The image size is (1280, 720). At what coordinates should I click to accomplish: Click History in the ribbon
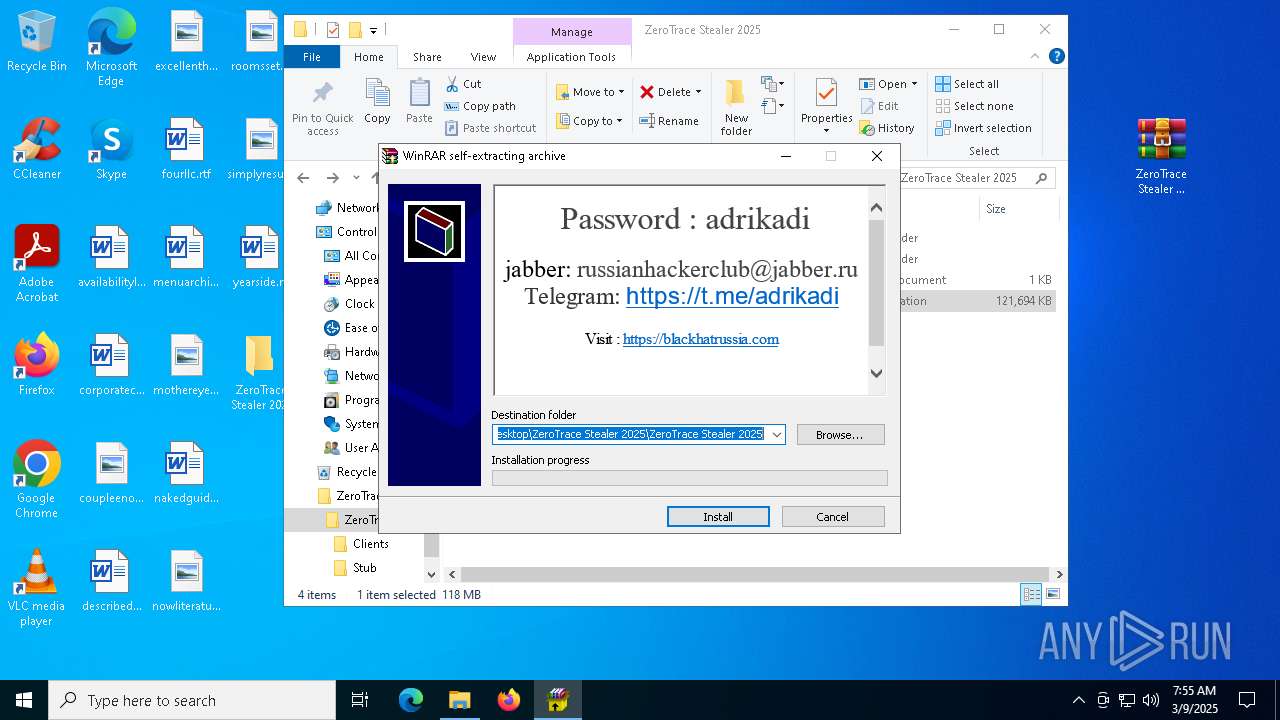pyautogui.click(x=887, y=128)
